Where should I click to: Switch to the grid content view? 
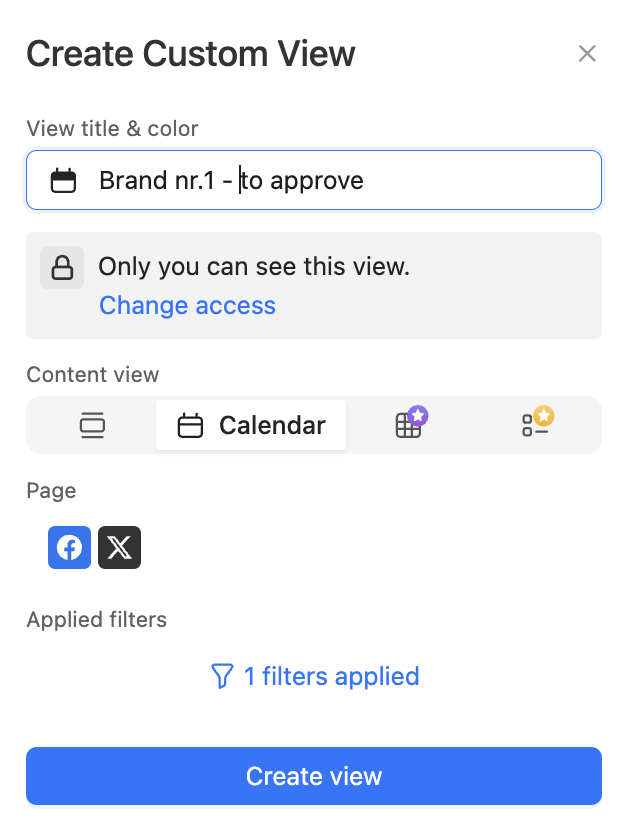[408, 426]
